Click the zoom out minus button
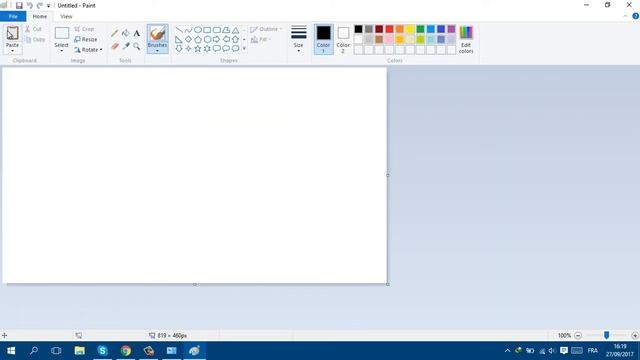This screenshot has height=360, width=640. [x=578, y=336]
